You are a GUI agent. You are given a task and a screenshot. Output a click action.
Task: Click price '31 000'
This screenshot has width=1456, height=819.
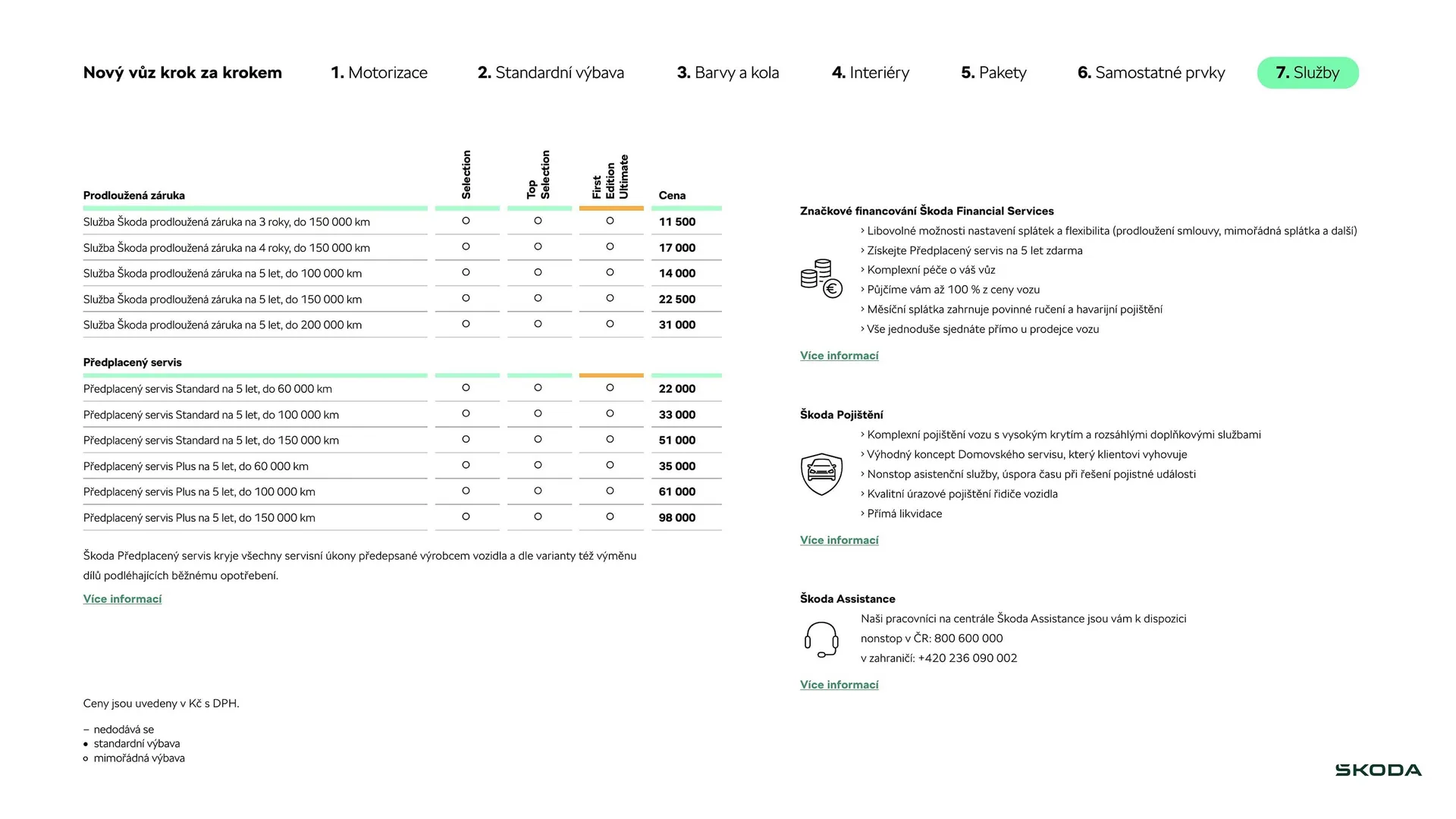(x=677, y=325)
